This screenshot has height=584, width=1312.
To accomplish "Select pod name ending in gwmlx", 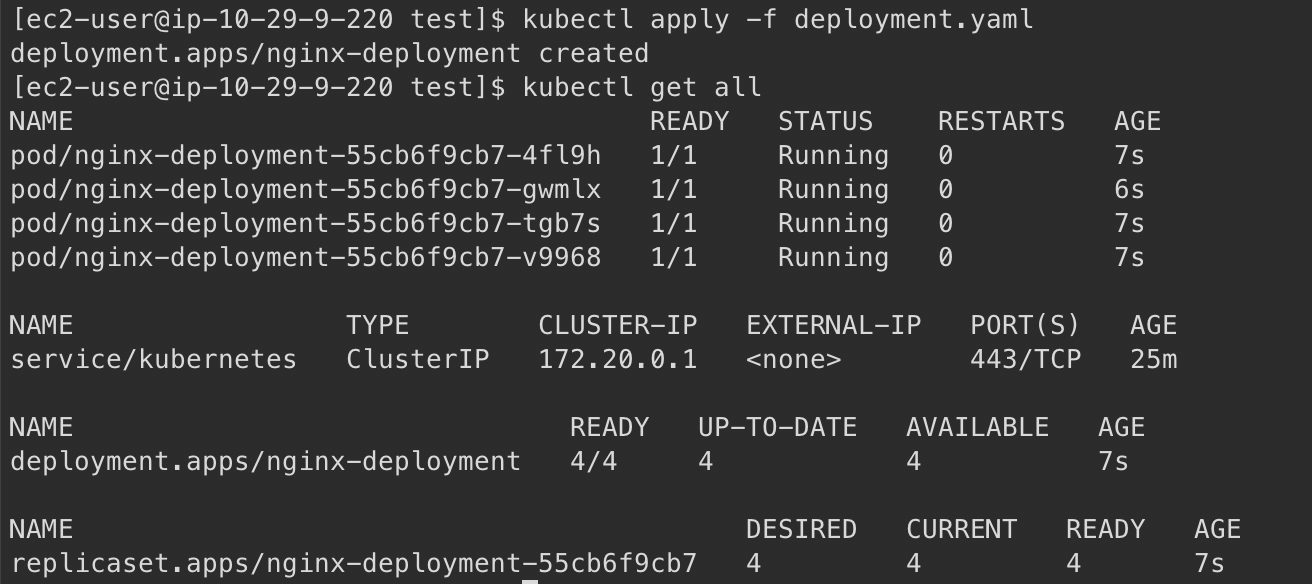I will [x=306, y=189].
